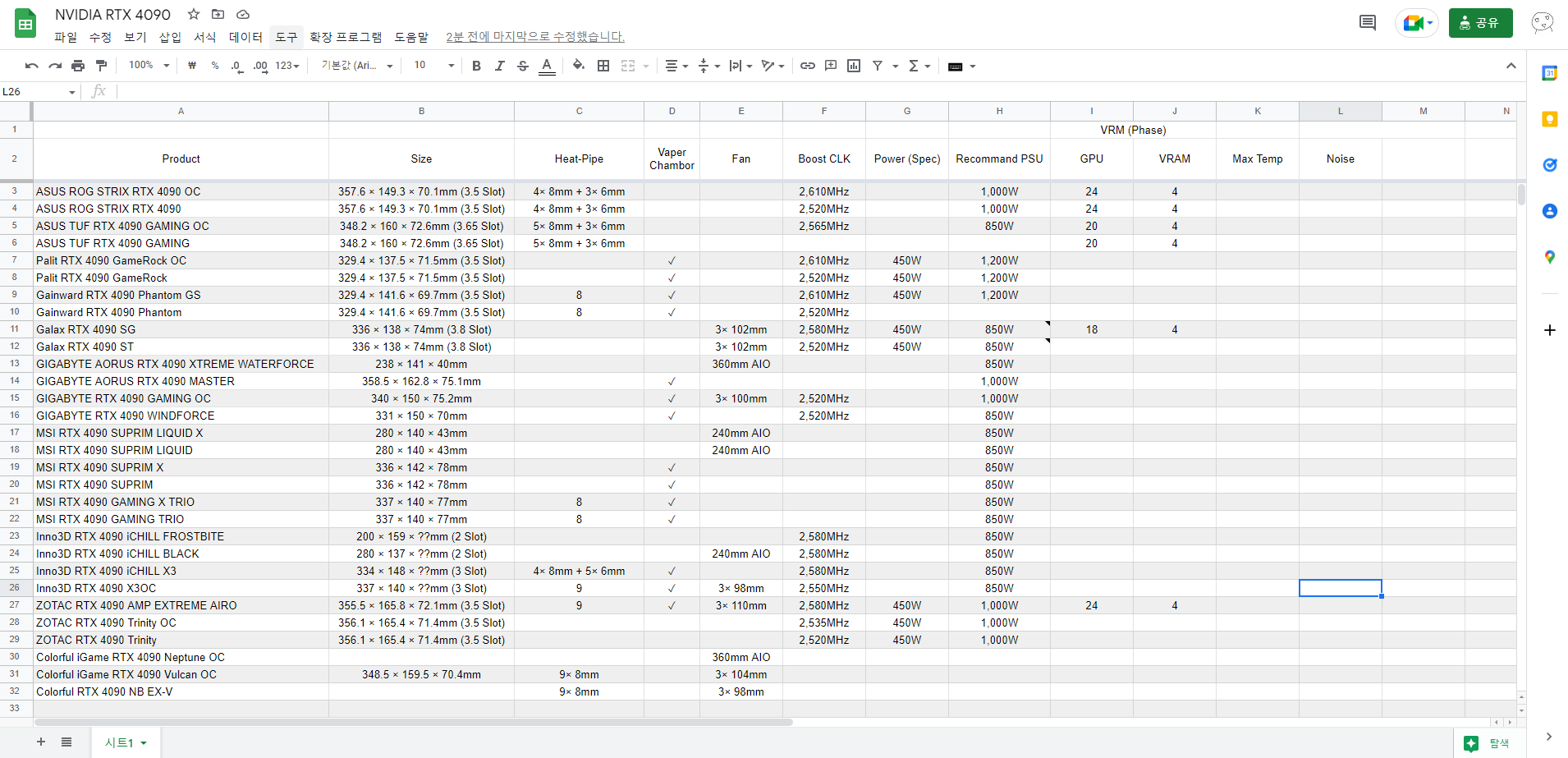Open the text color picker
1568x758 pixels.
[x=547, y=66]
